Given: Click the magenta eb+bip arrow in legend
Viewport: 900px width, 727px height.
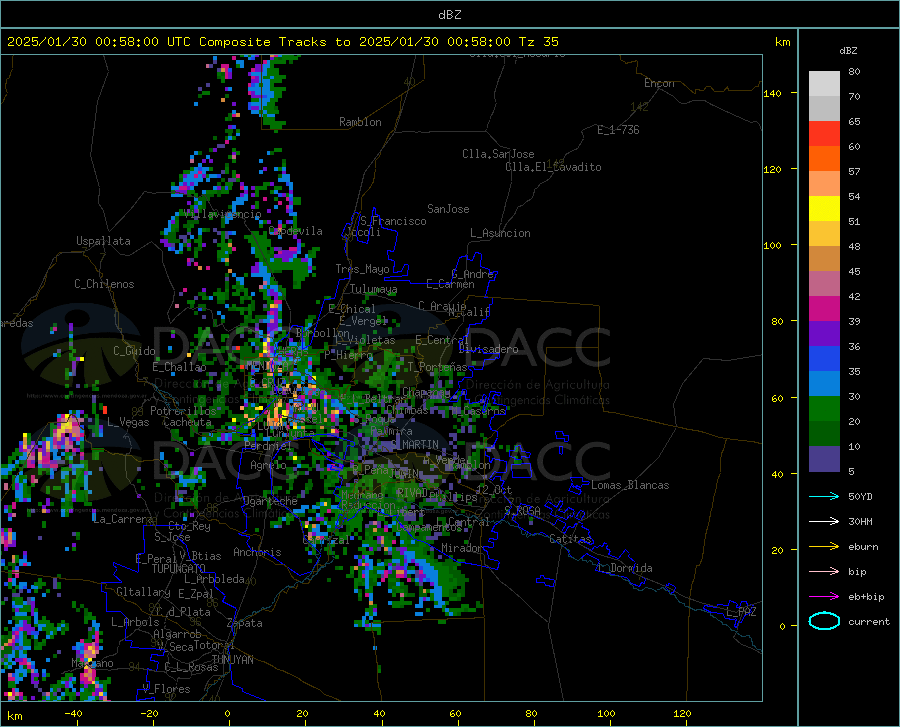Looking at the screenshot, I should click(x=824, y=597).
